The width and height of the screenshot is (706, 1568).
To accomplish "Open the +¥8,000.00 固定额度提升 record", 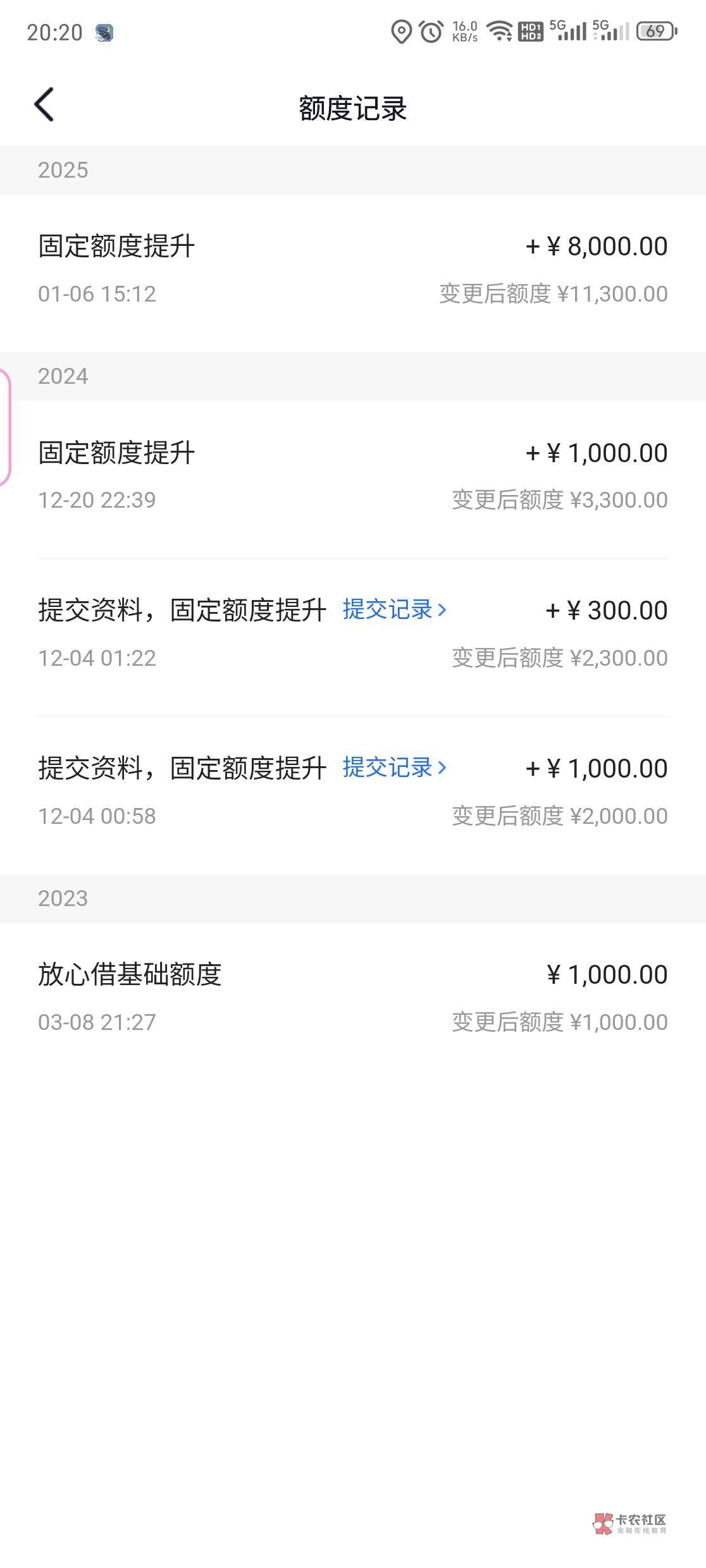I will pos(352,270).
